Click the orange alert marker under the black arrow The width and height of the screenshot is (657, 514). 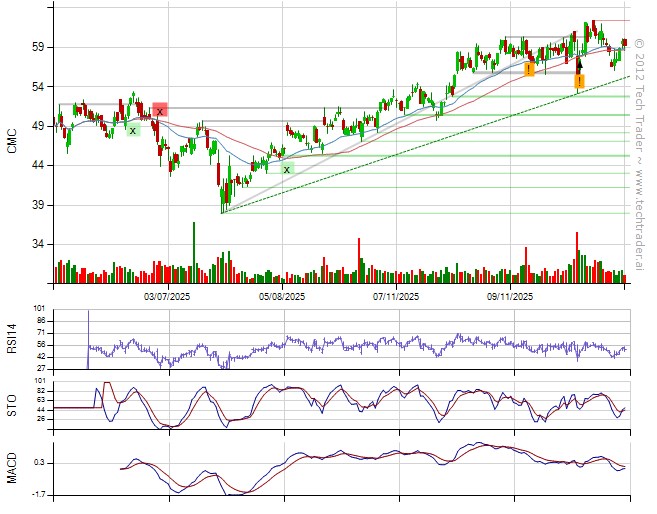coord(579,81)
